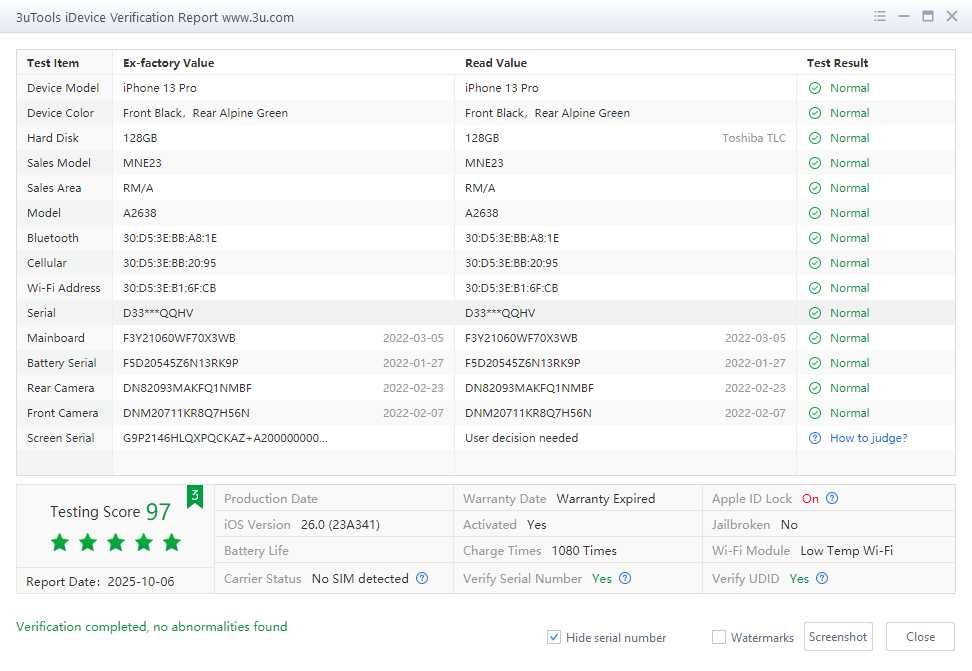Image resolution: width=972 pixels, height=671 pixels.
Task: Select the iOS Version 26.0 (23A341) value
Action: 340,525
